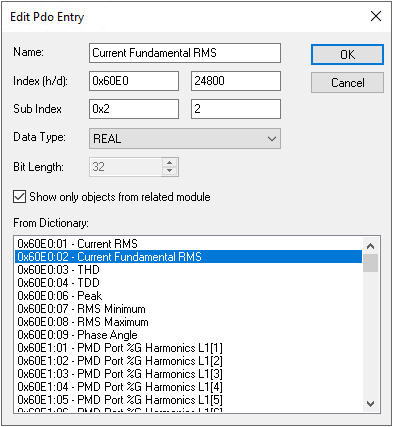The width and height of the screenshot is (393, 427).
Task: Open the Data Type dropdown
Action: coord(185,138)
